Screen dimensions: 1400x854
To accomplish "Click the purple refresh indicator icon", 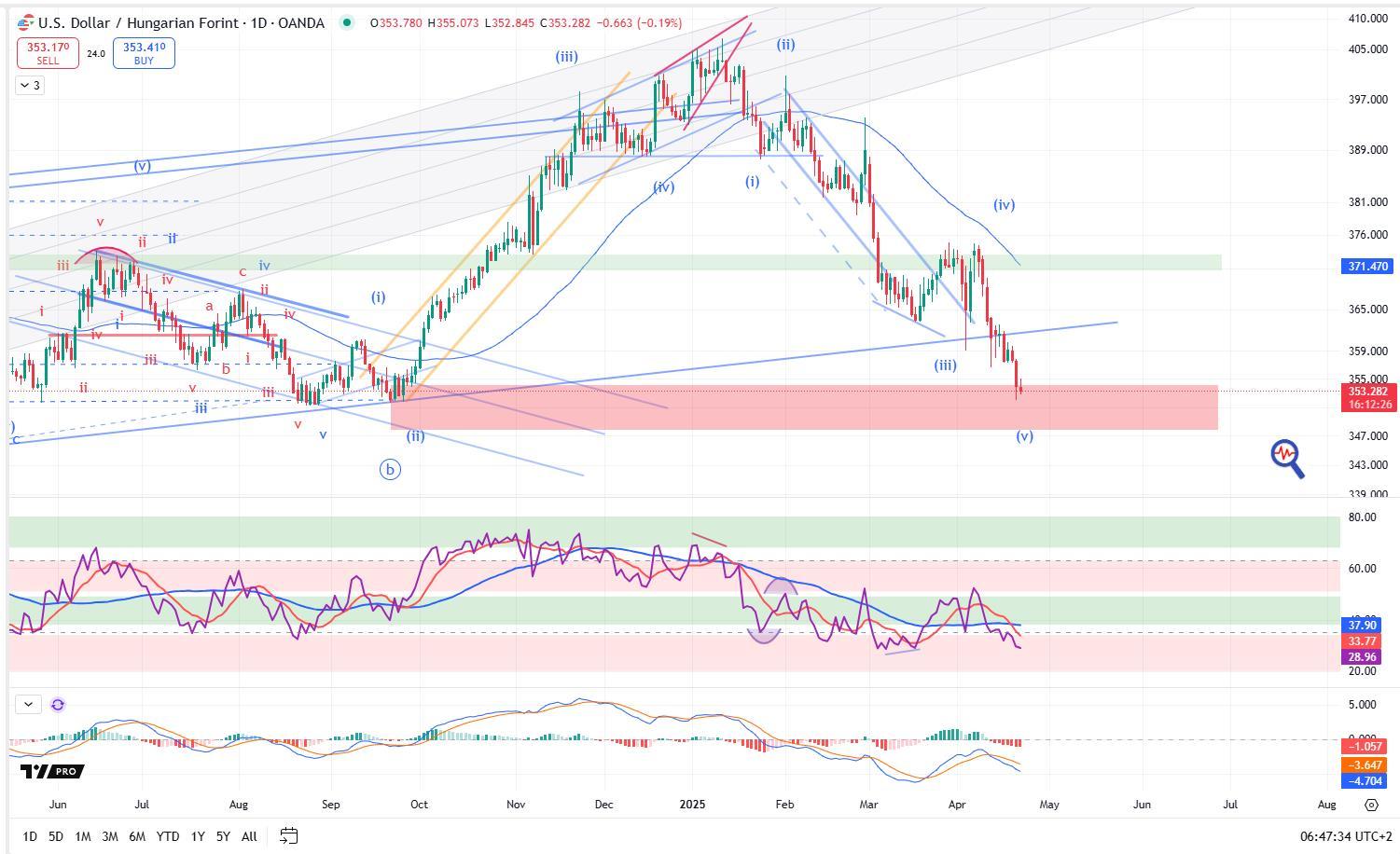I will pos(58,705).
